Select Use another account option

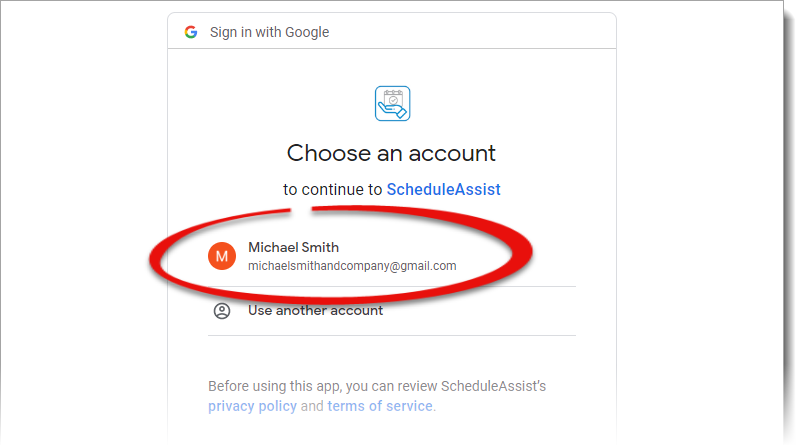(315, 311)
